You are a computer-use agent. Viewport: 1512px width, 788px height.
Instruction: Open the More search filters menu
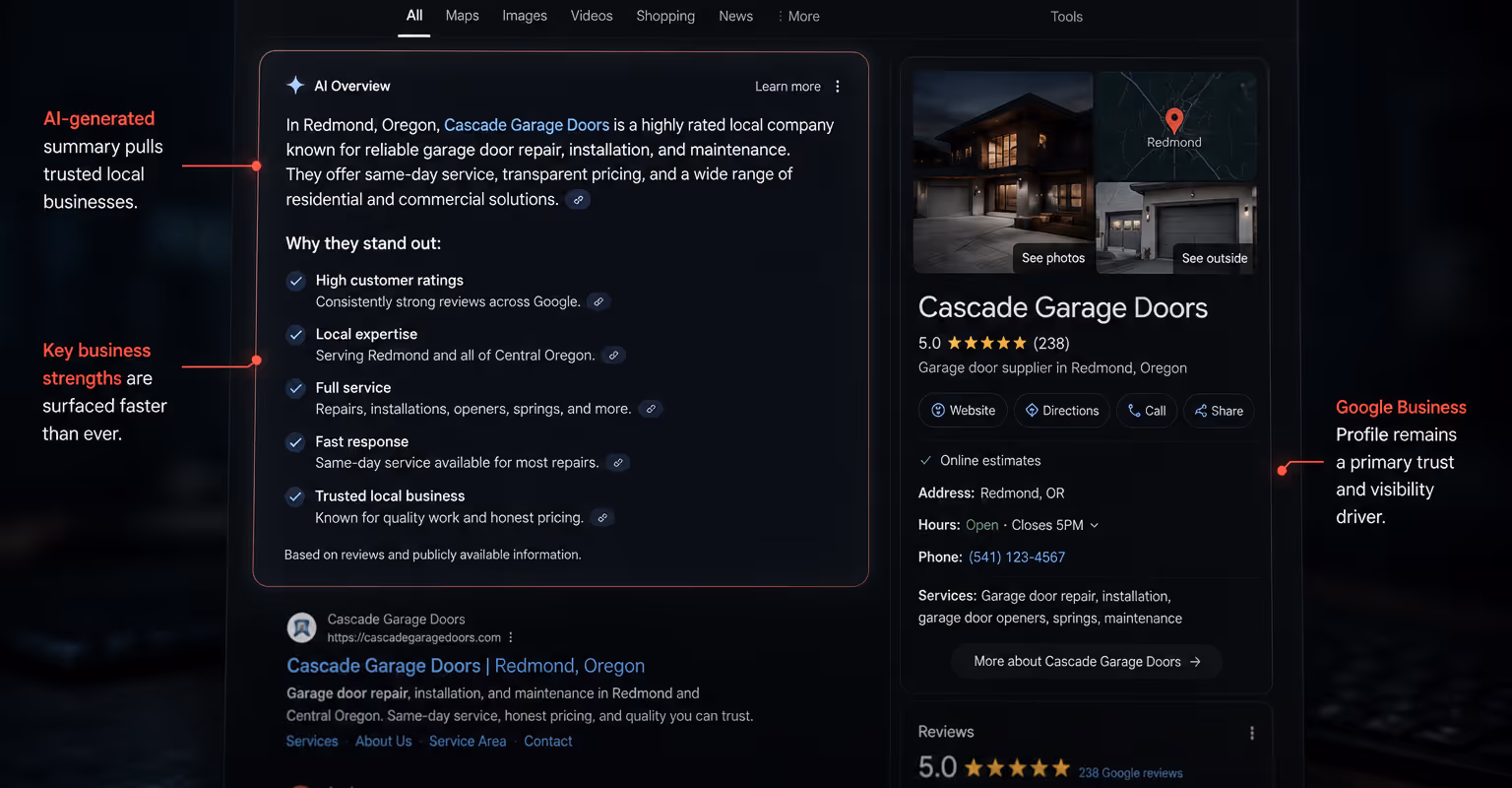click(x=798, y=17)
